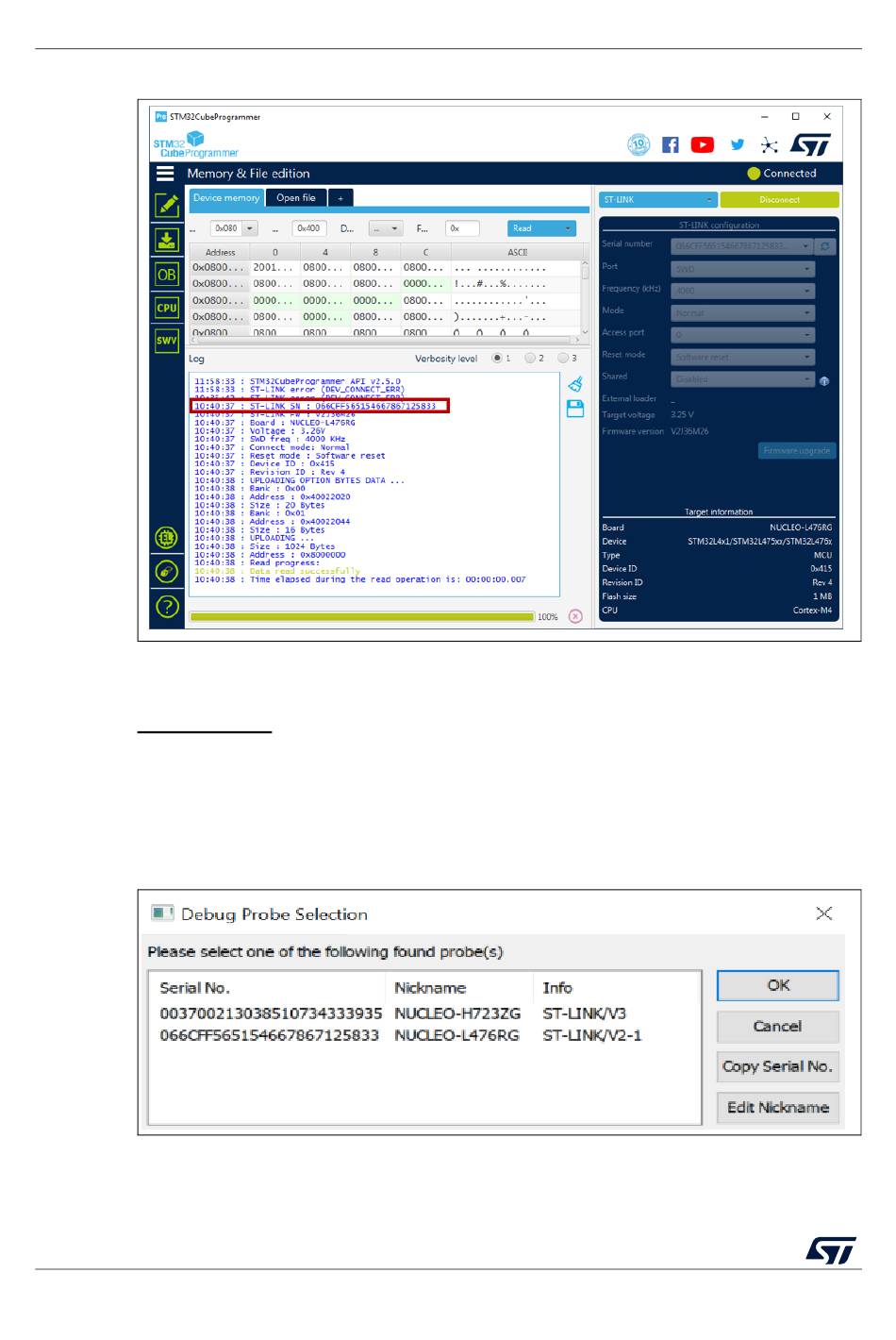Click the ST logo at page bottom
896x1340 pixels.
(x=831, y=1250)
